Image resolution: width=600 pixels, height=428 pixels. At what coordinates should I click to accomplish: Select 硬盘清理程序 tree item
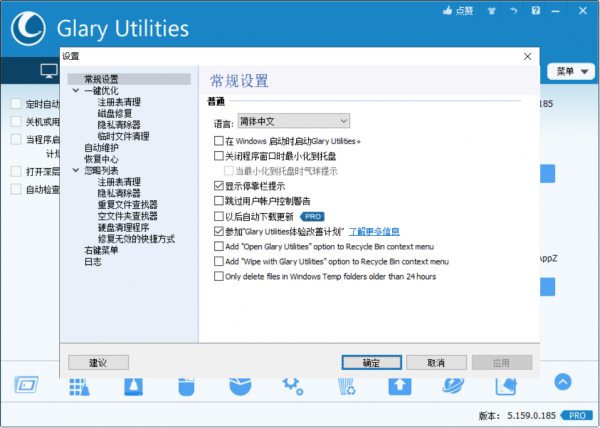click(124, 228)
